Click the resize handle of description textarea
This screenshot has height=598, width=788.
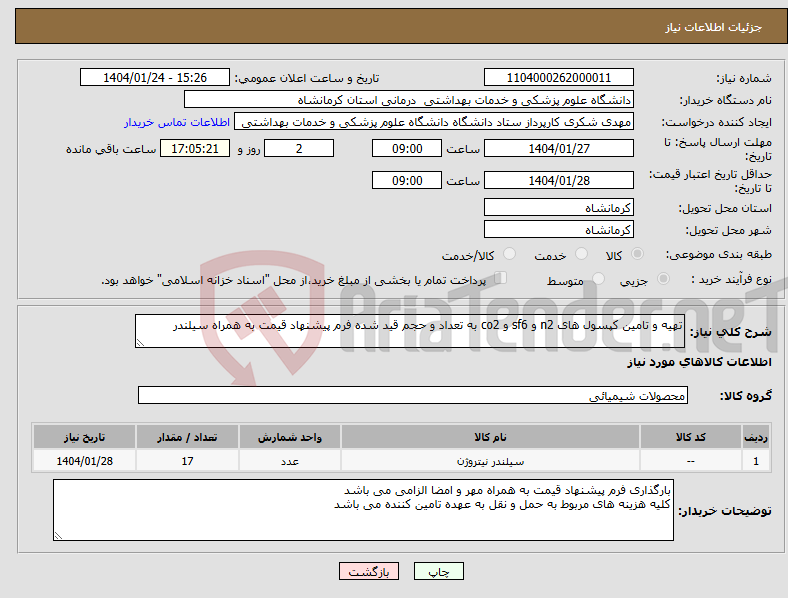[x=140, y=343]
